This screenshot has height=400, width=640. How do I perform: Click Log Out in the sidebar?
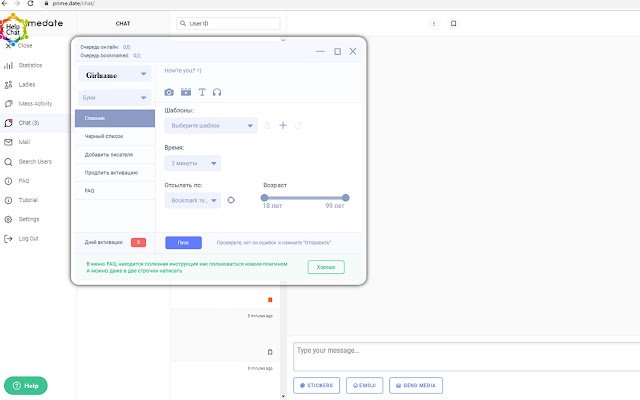28,238
